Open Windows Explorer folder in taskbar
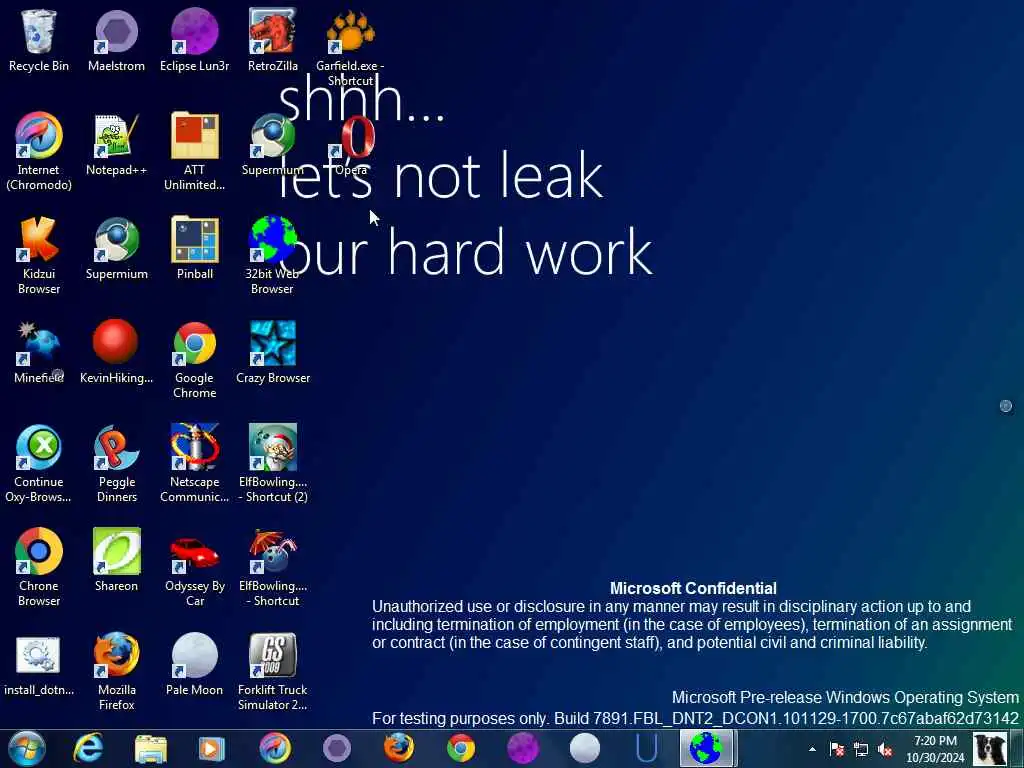 click(x=151, y=748)
